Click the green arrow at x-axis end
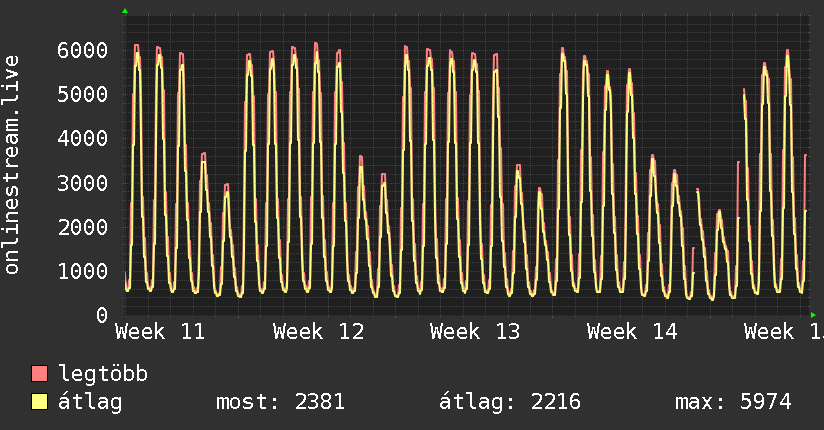The width and height of the screenshot is (824, 430). point(813,315)
